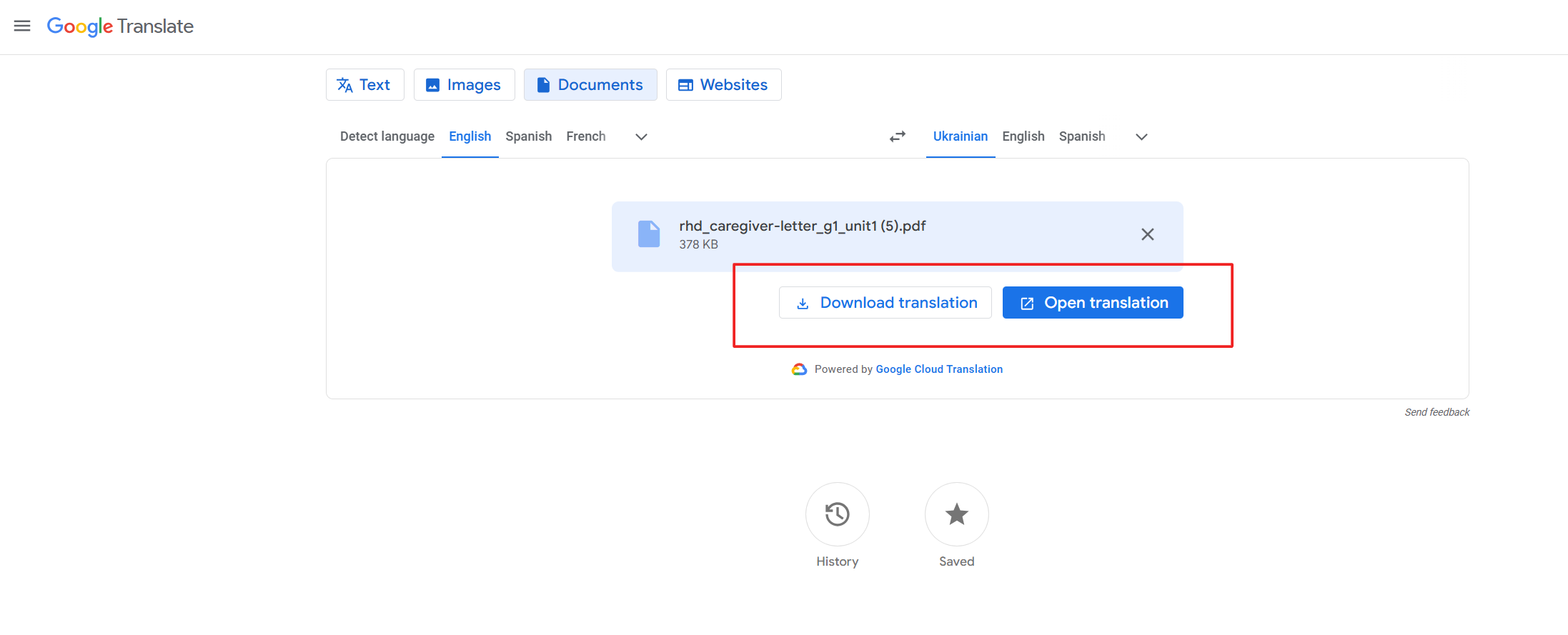
Task: Swap source and target languages
Action: click(x=898, y=136)
